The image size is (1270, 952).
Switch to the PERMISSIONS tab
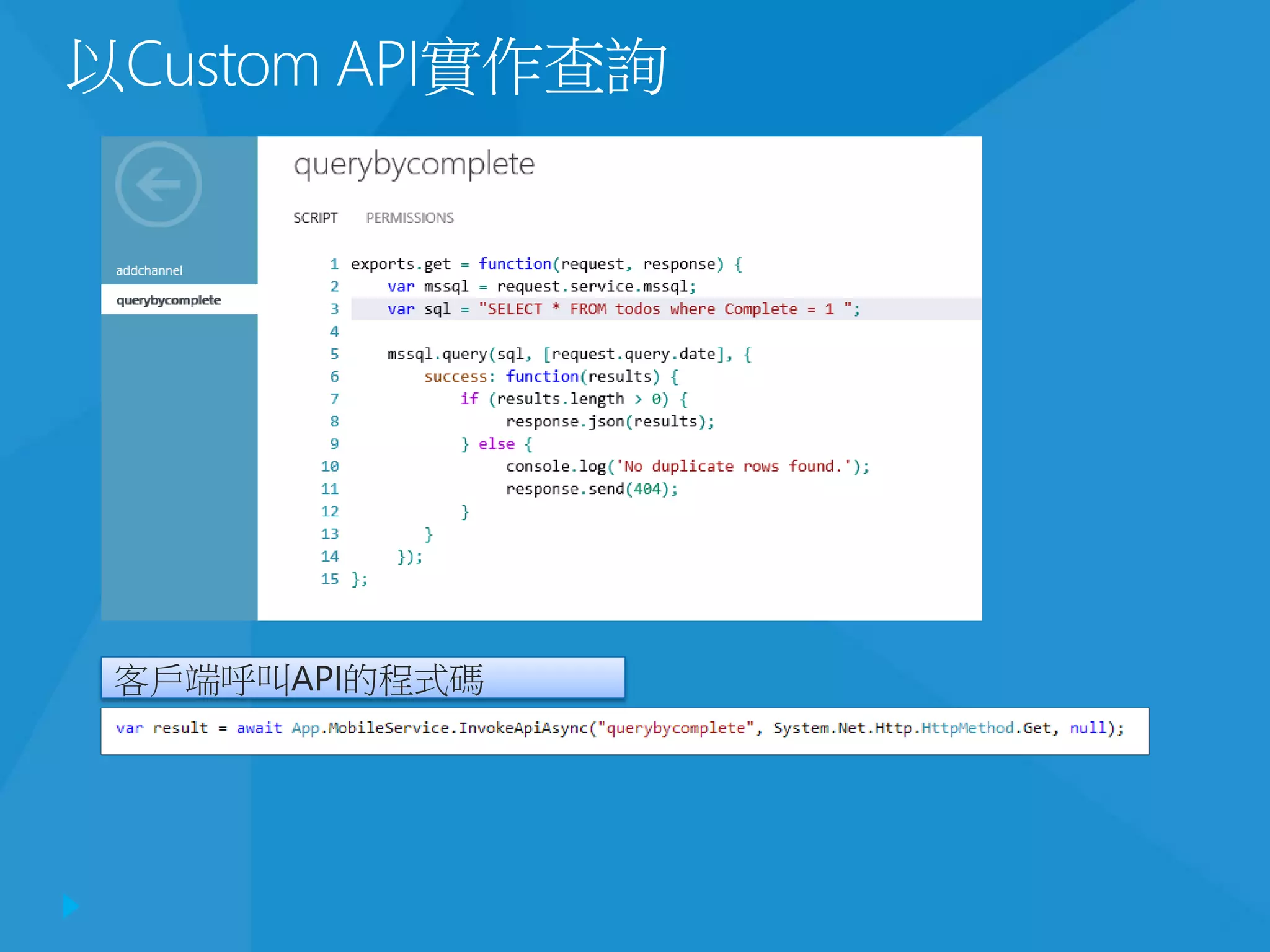click(410, 218)
